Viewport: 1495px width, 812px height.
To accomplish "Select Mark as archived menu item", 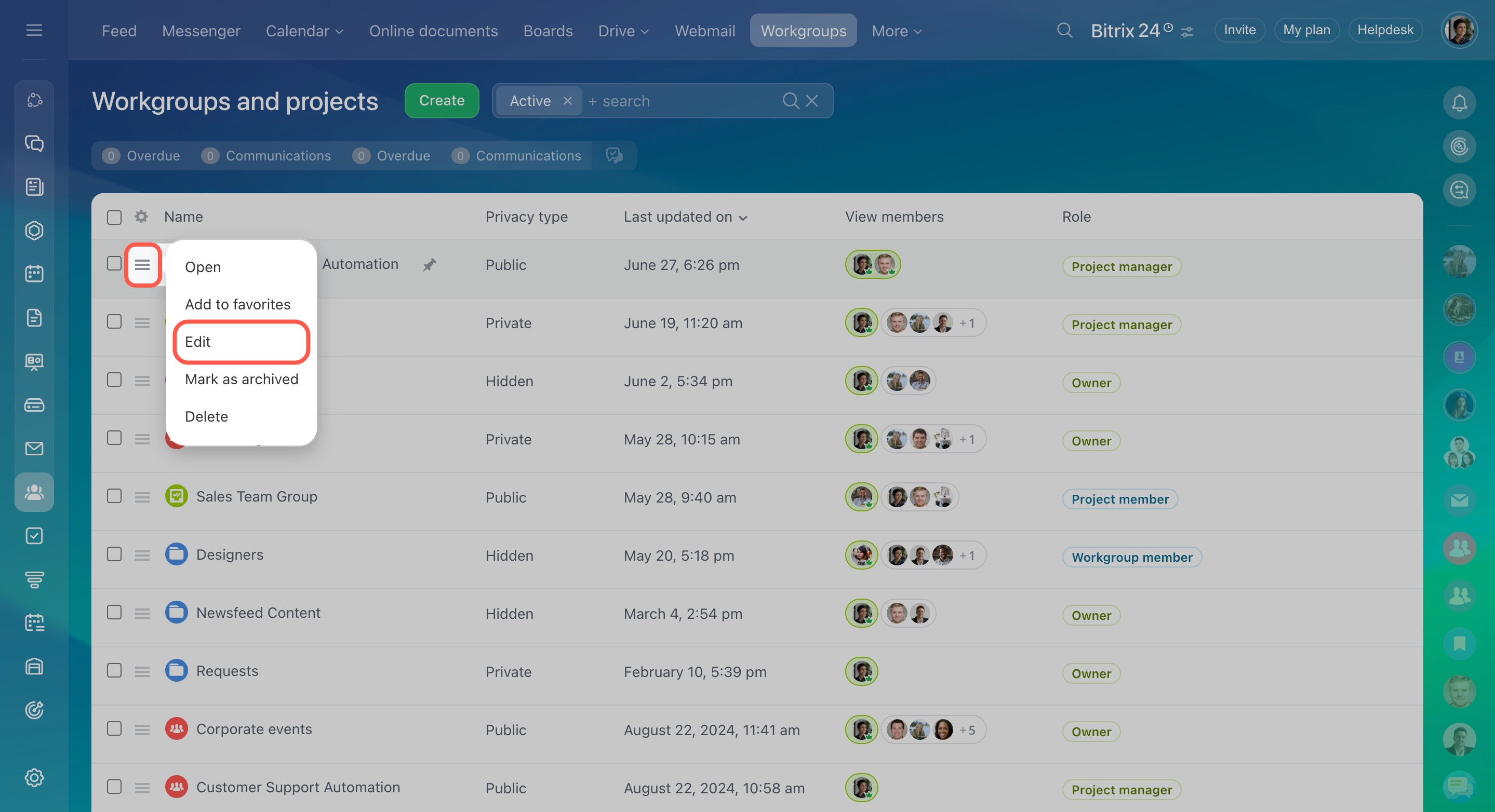I will [x=241, y=380].
